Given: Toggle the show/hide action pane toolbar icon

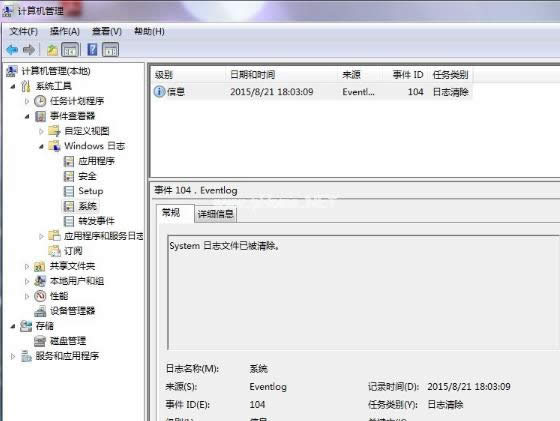Looking at the screenshot, I should [110, 50].
